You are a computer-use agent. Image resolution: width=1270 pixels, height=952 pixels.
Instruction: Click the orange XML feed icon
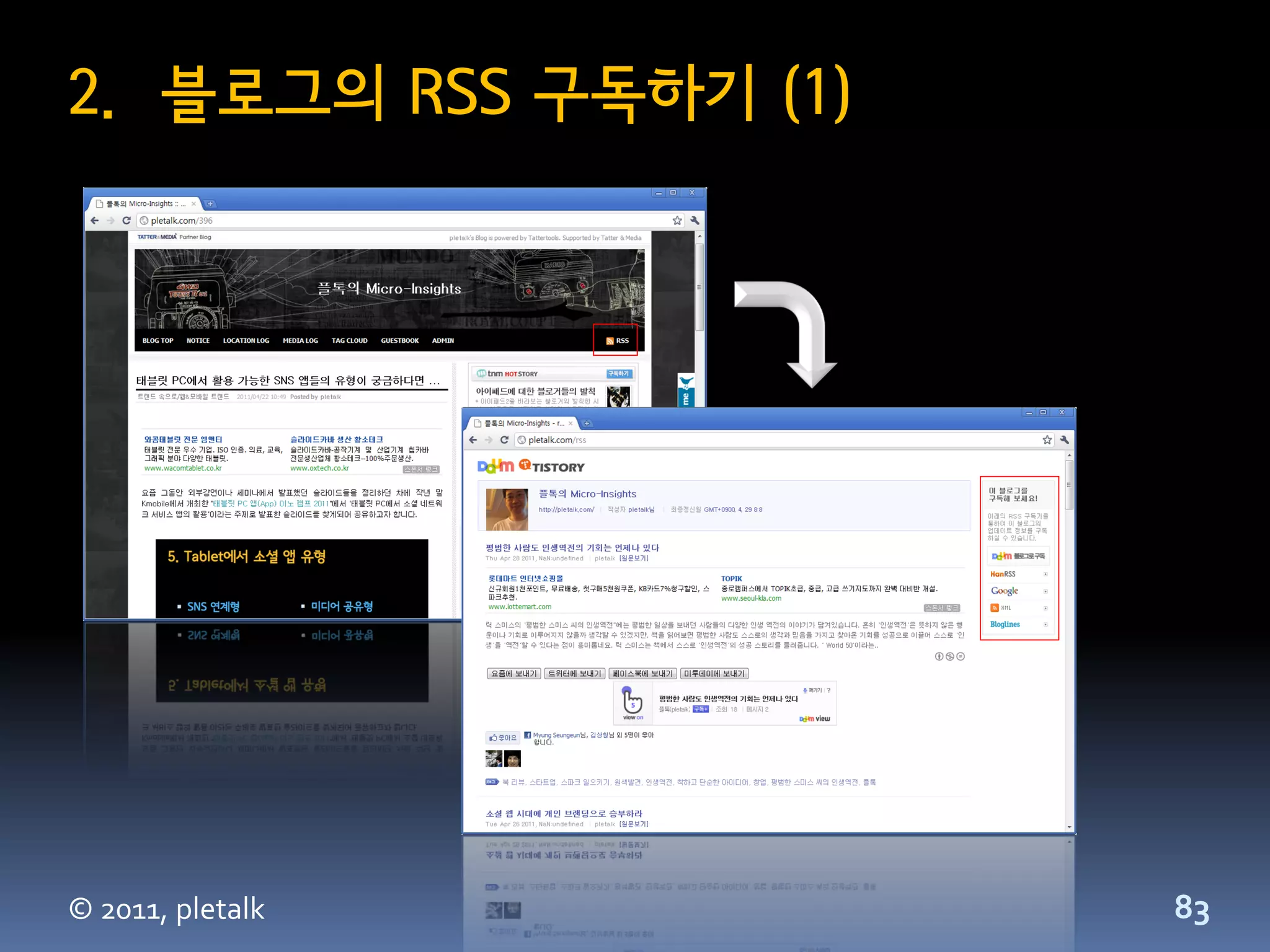point(995,608)
